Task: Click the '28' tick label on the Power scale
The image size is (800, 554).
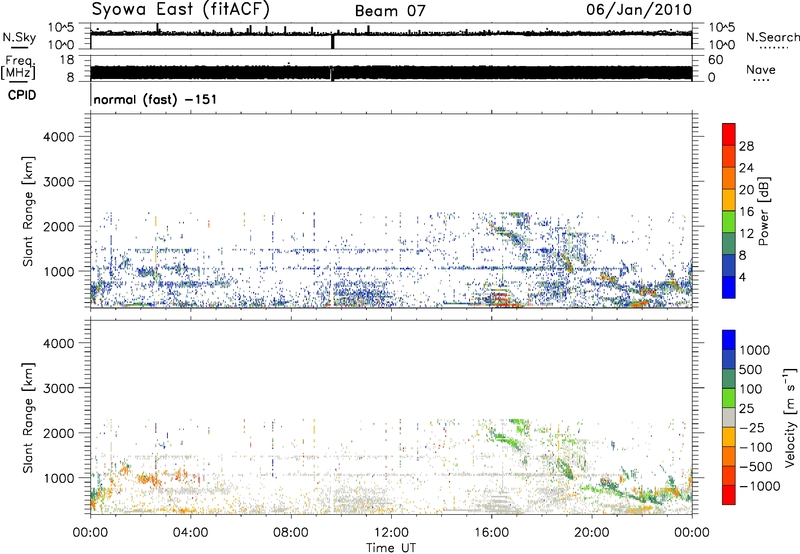Action: tap(746, 146)
